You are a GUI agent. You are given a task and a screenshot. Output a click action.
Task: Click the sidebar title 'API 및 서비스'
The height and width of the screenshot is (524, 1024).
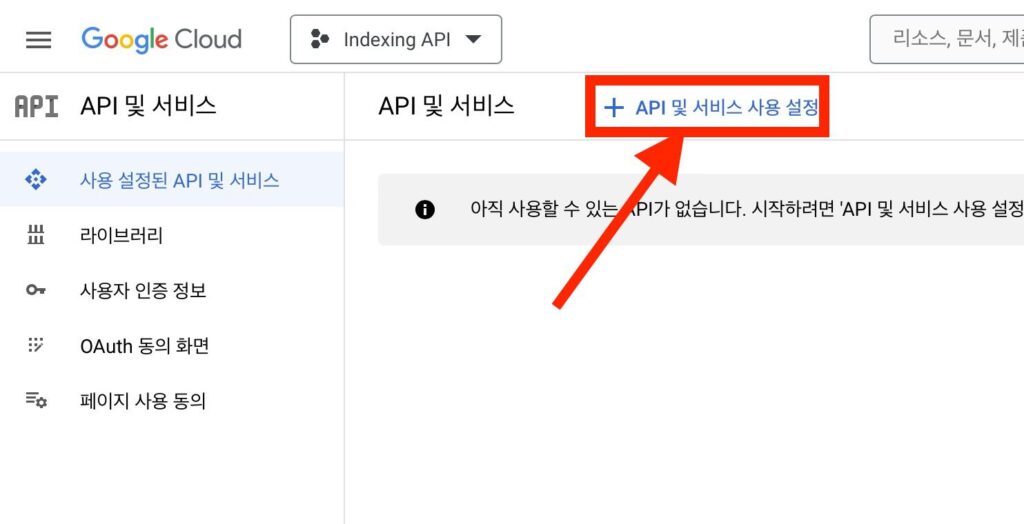(x=148, y=106)
